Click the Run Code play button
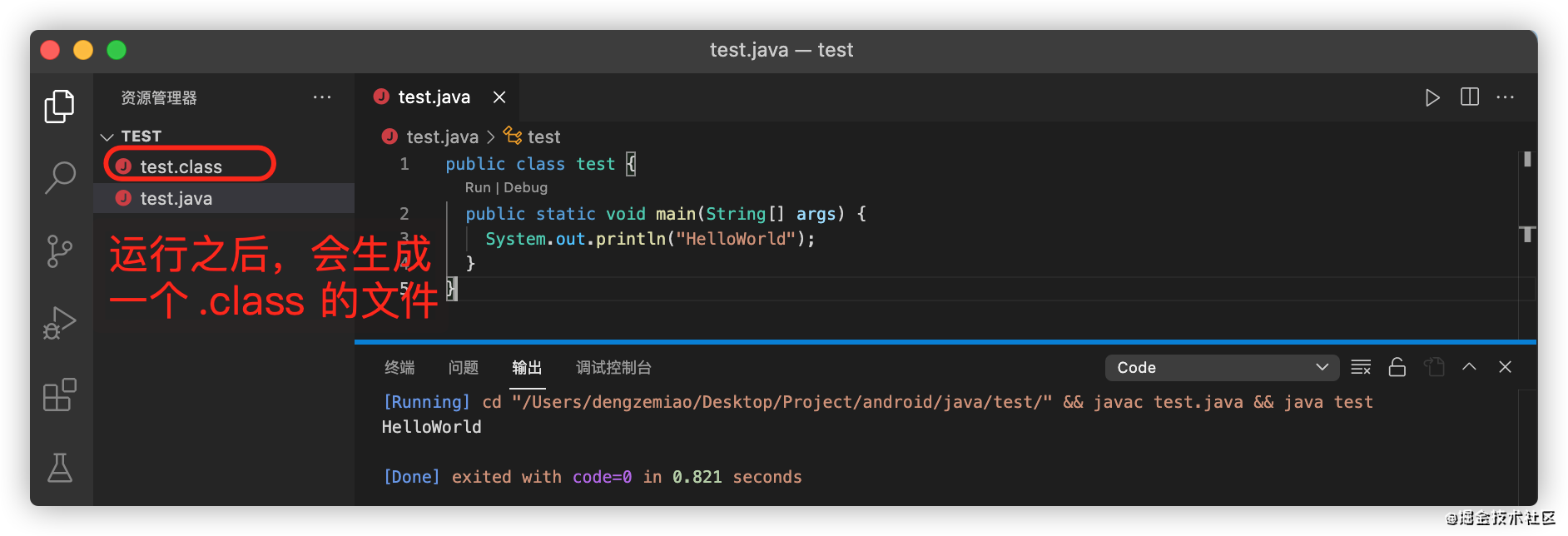Image resolution: width=1568 pixels, height=536 pixels. click(x=1432, y=97)
